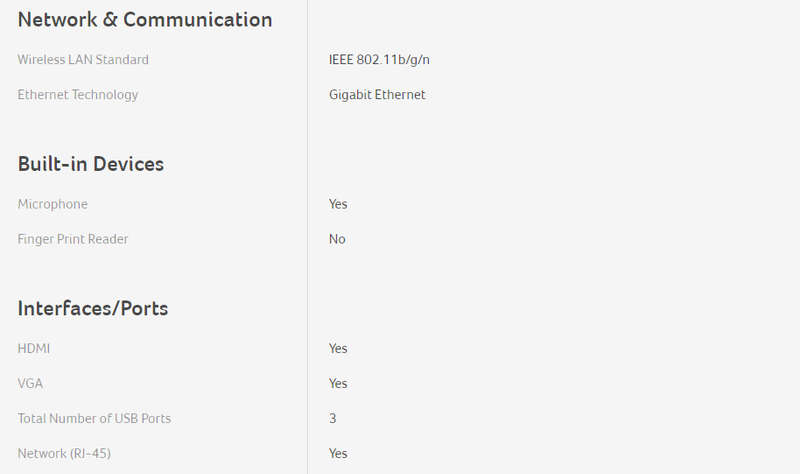
Task: Select the Total Number of USB Ports label
Action: pyautogui.click(x=94, y=419)
